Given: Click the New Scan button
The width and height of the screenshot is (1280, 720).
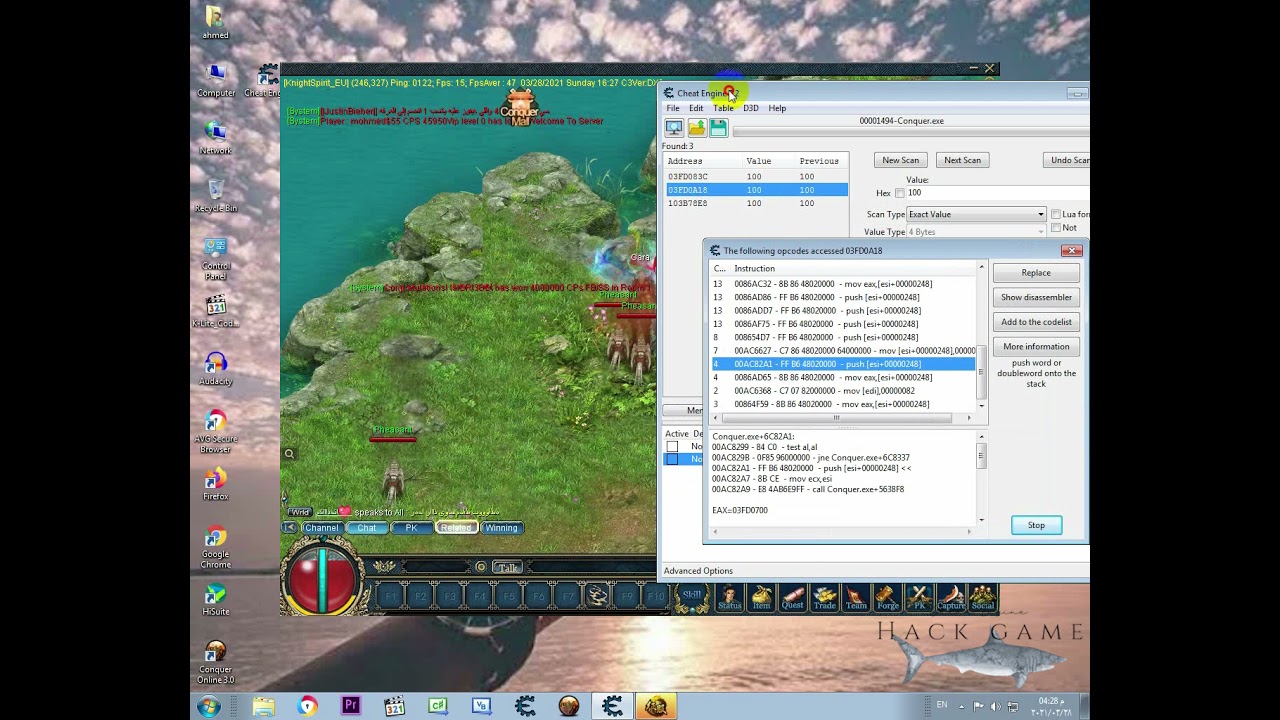Looking at the screenshot, I should click(x=900, y=160).
